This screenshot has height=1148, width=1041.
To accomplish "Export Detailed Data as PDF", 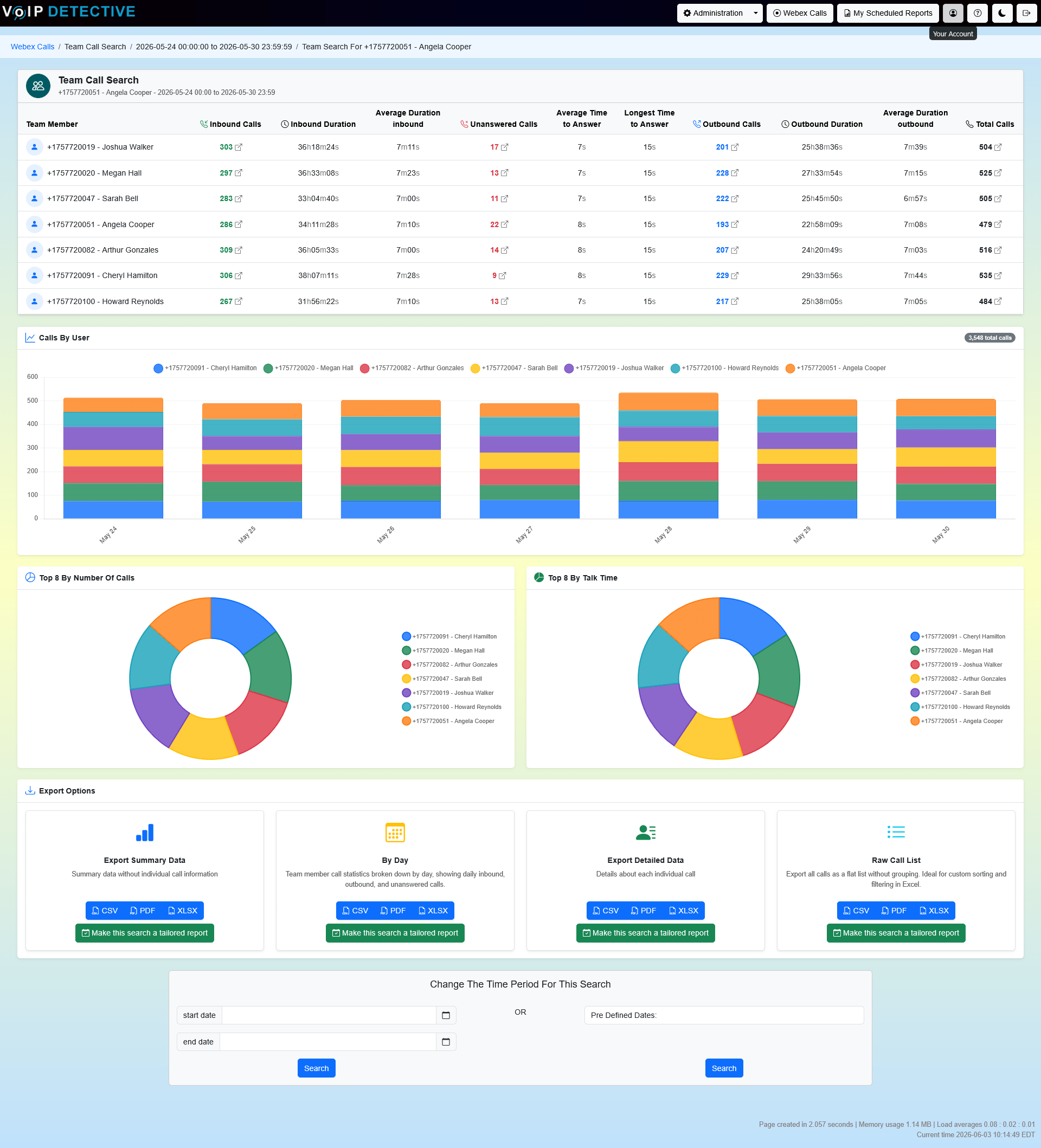I will [644, 911].
